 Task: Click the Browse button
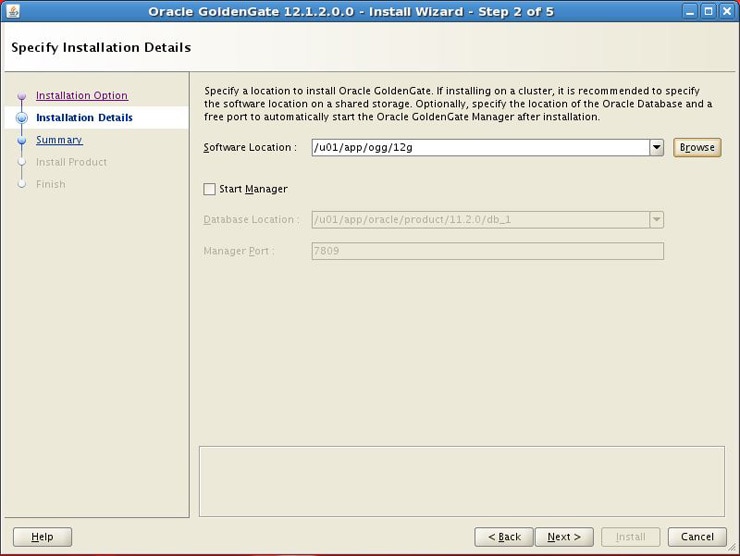(697, 147)
